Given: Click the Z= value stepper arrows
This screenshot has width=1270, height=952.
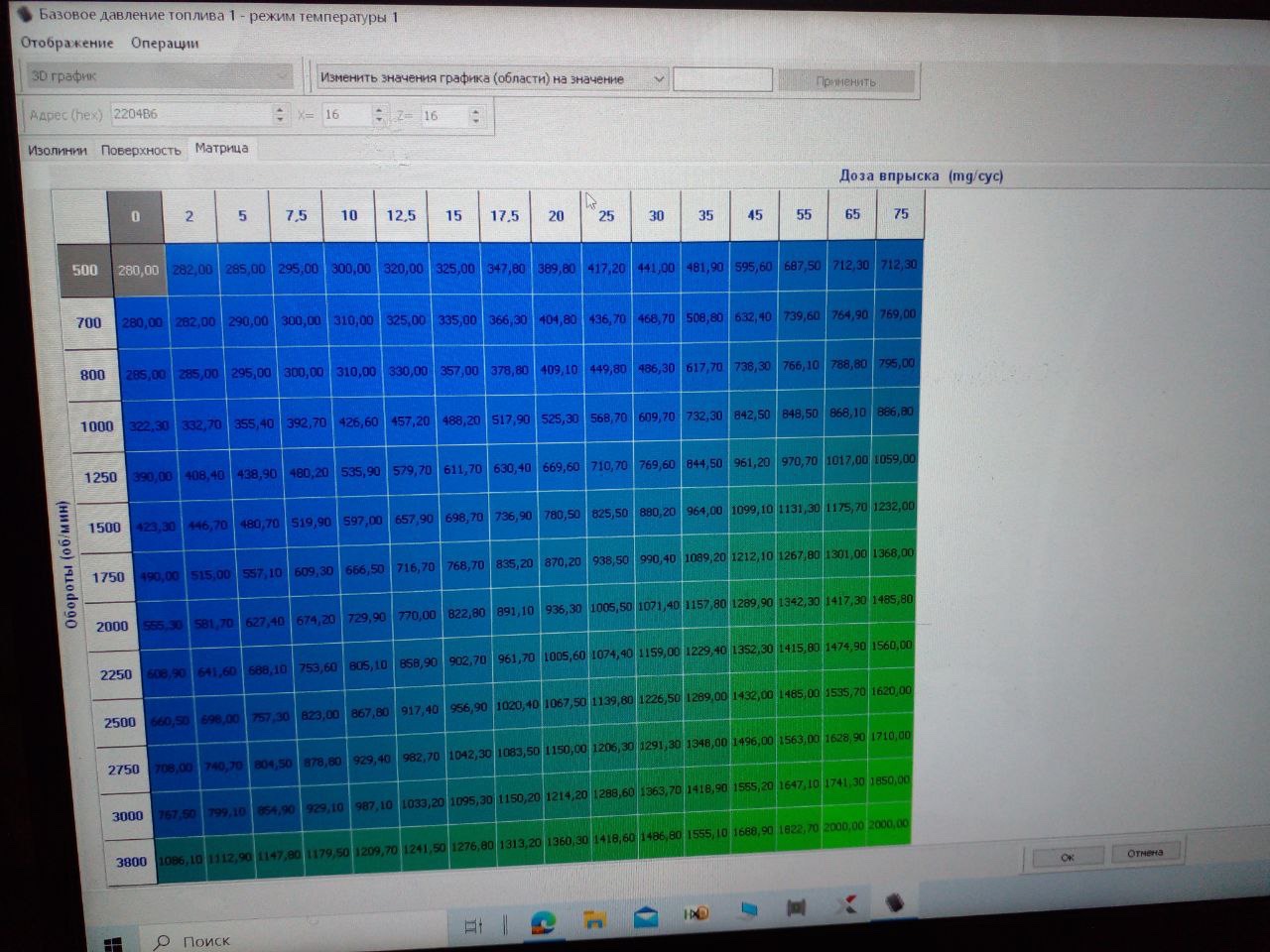Looking at the screenshot, I should tap(475, 116).
